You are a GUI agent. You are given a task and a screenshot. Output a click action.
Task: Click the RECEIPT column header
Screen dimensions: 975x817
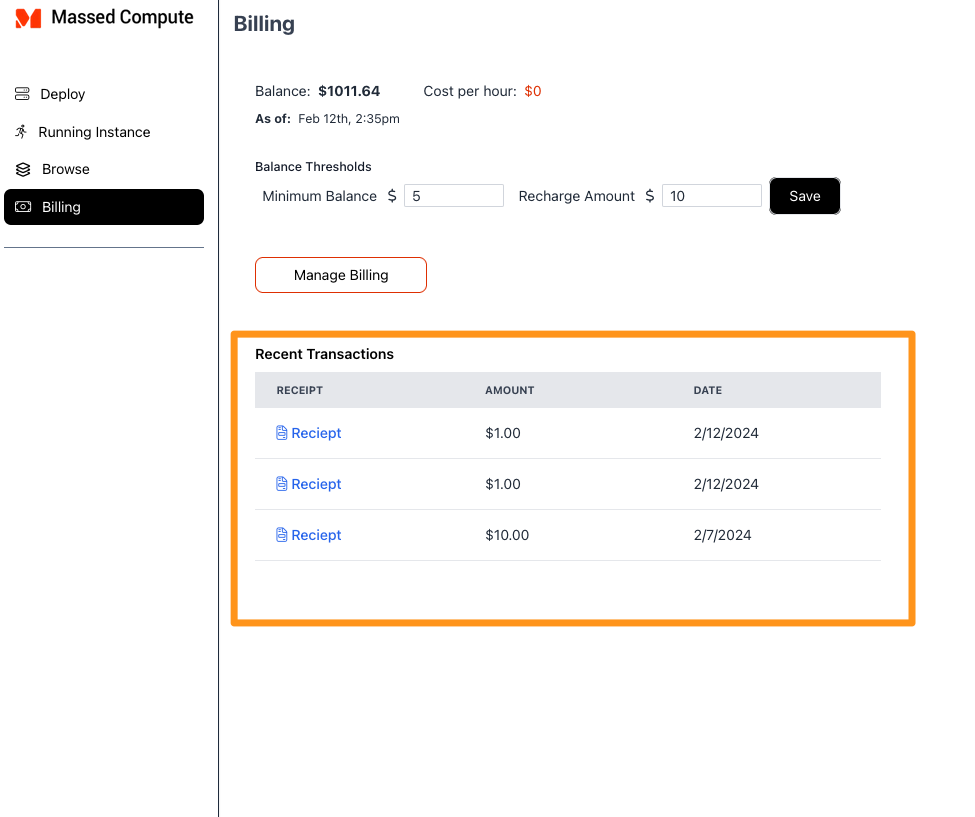pos(300,390)
